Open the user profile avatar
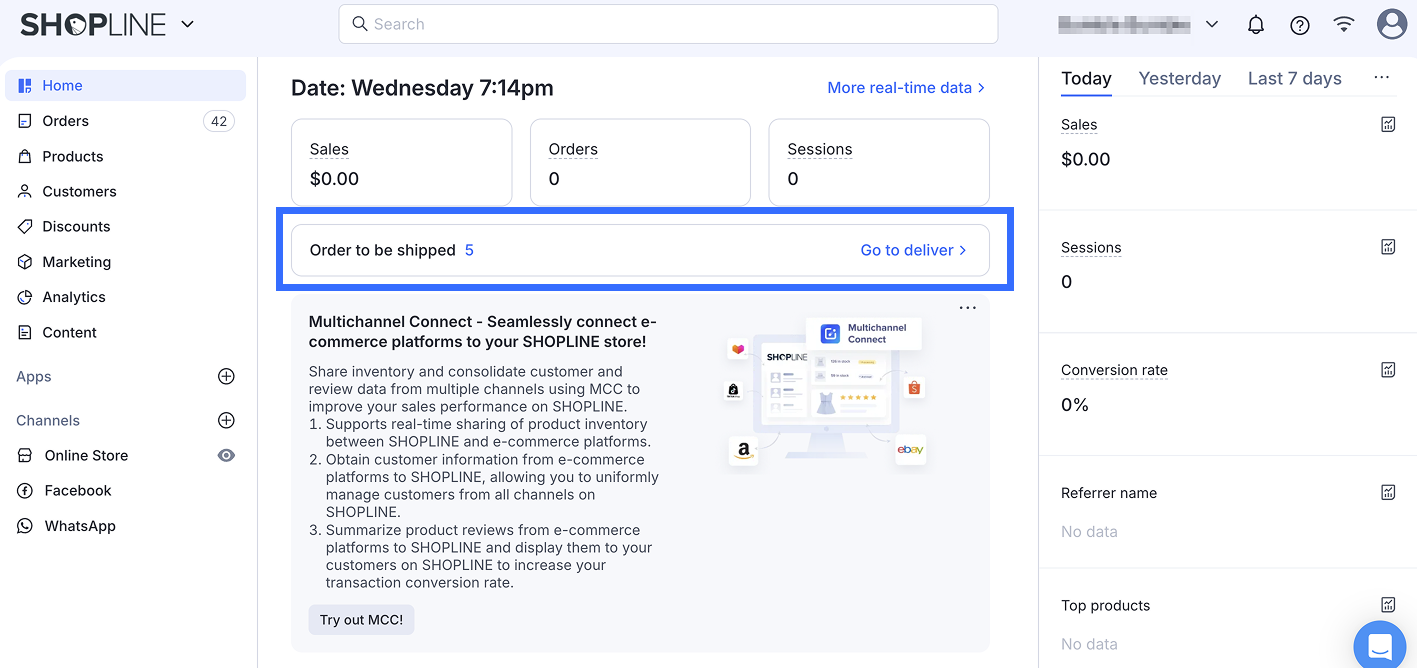The width and height of the screenshot is (1417, 668). (1391, 25)
